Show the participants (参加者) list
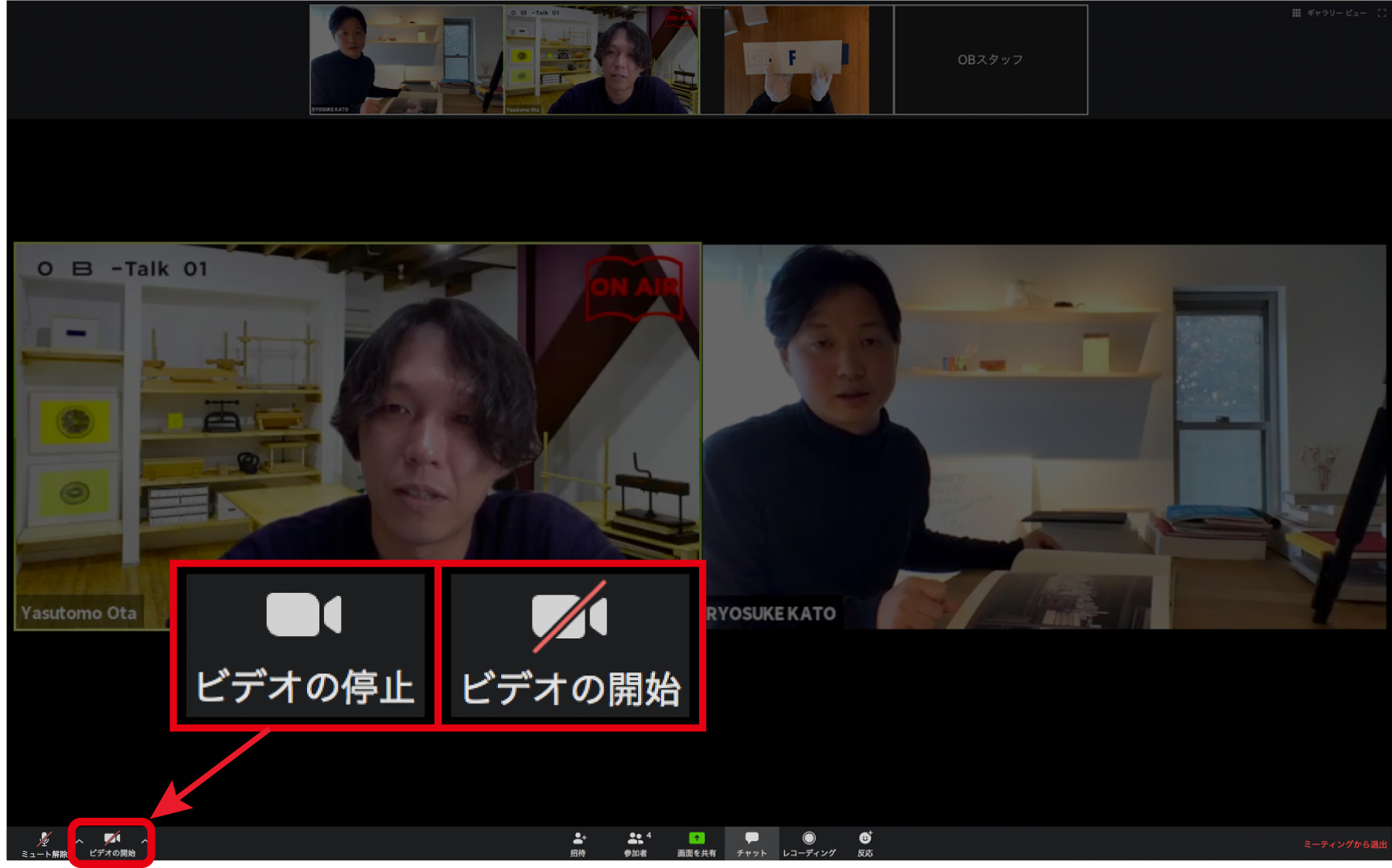The image size is (1392, 868). tap(636, 844)
